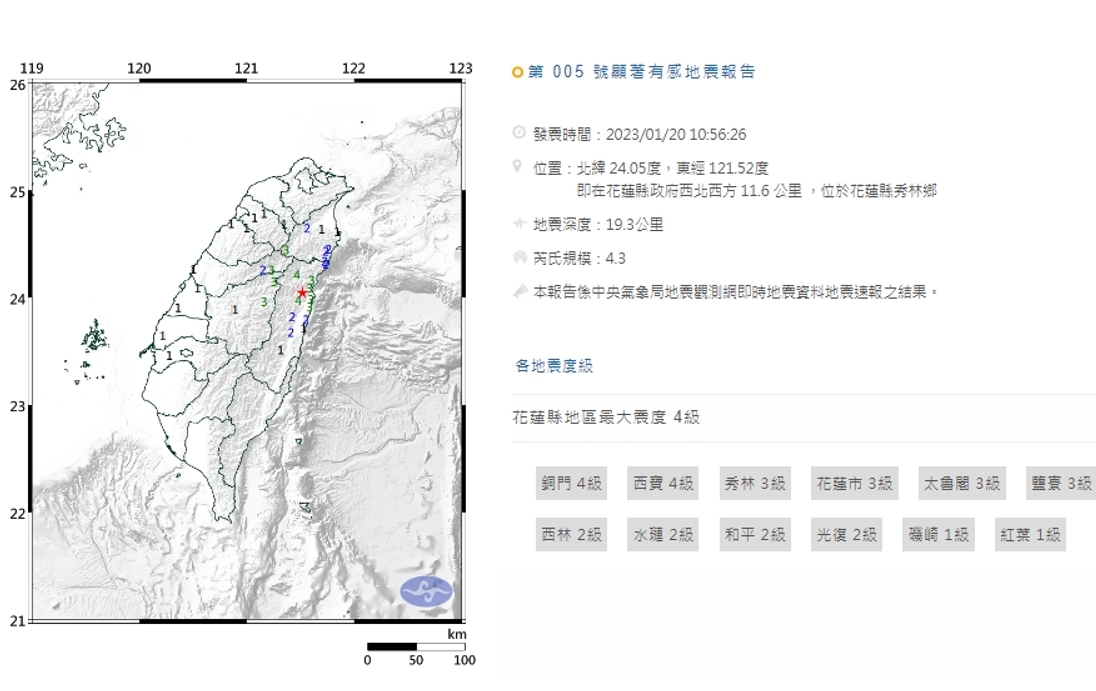The width and height of the screenshot is (1096, 691).
Task: Click the magnitude icon beside 芮氏規模
Action: [x=518, y=258]
